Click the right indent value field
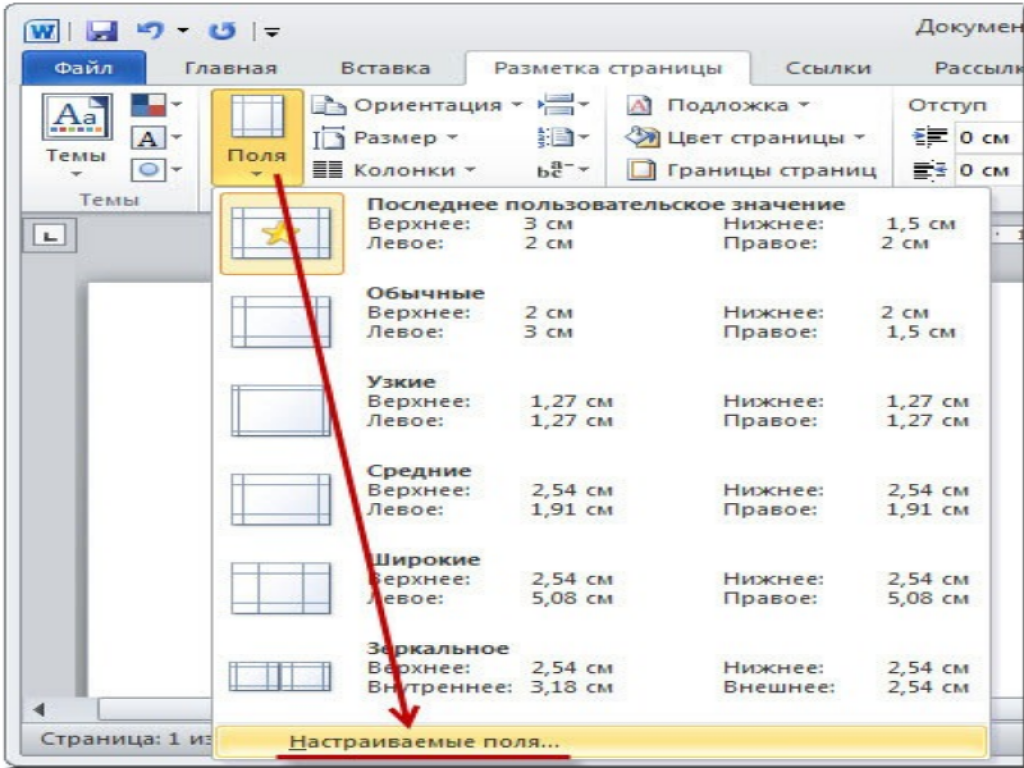 (989, 170)
